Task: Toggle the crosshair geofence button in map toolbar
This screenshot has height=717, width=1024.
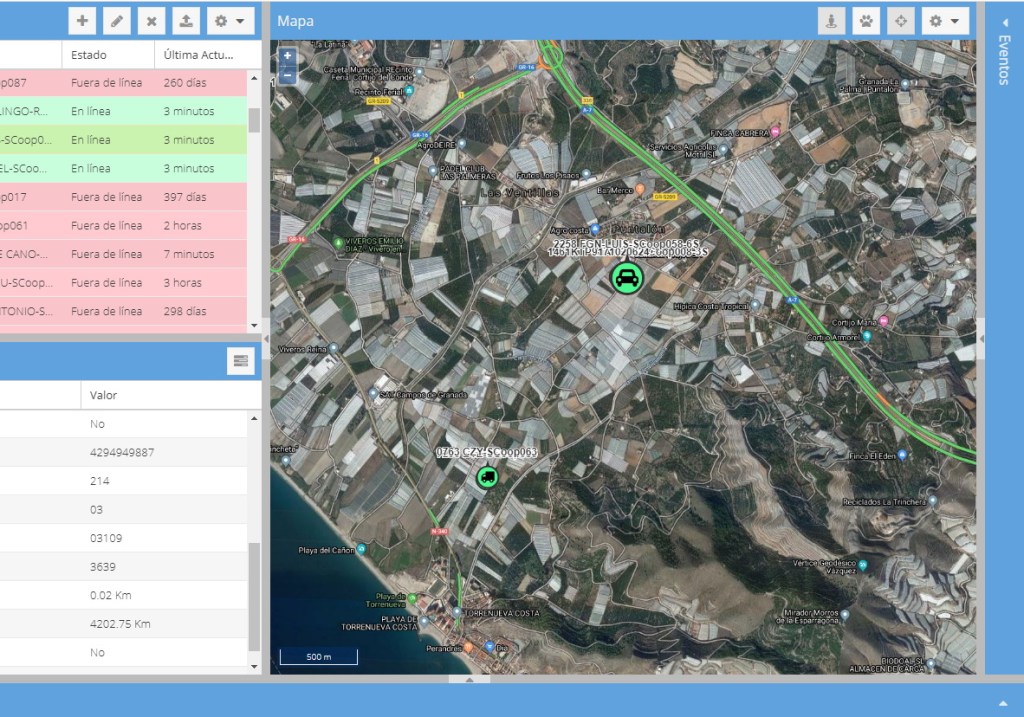Action: point(901,20)
